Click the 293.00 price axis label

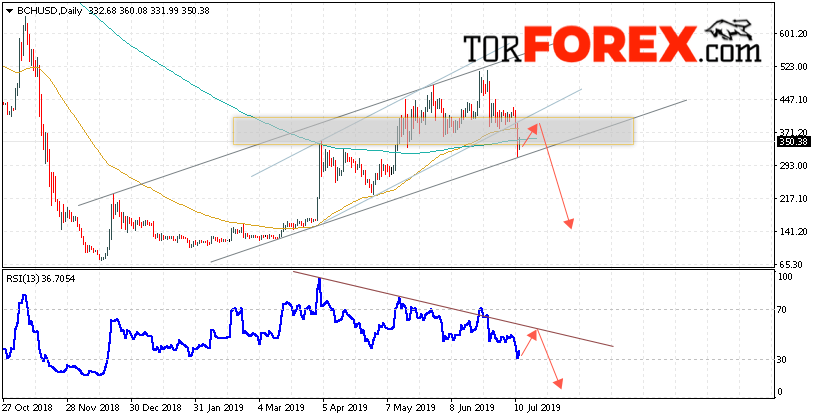(792, 166)
